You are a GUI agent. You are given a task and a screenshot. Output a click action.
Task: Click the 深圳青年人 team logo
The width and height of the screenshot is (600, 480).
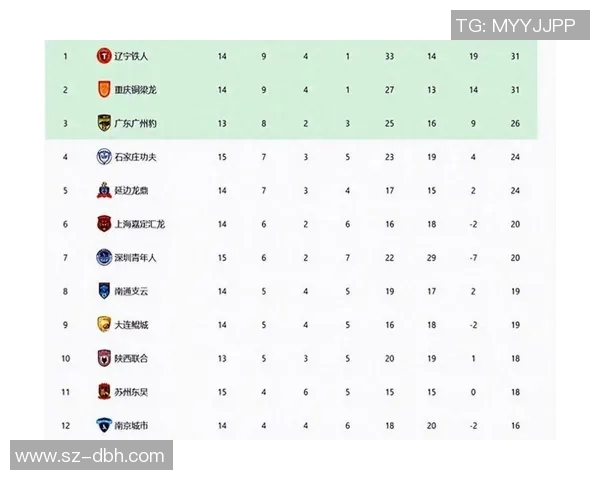[103, 257]
